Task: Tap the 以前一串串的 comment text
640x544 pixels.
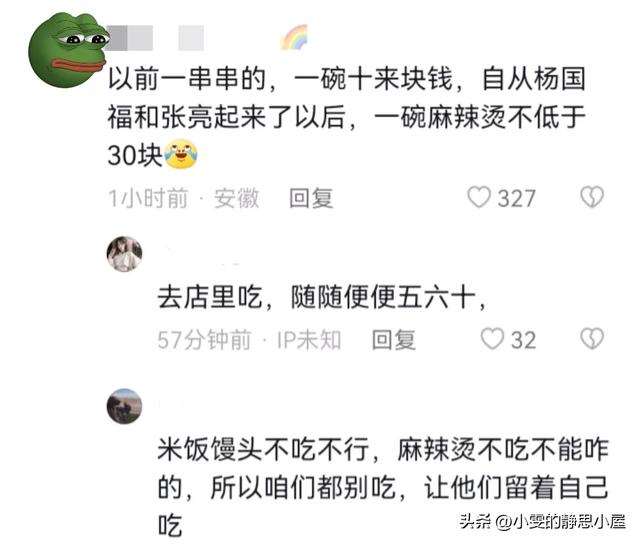Action: pyautogui.click(x=347, y=117)
